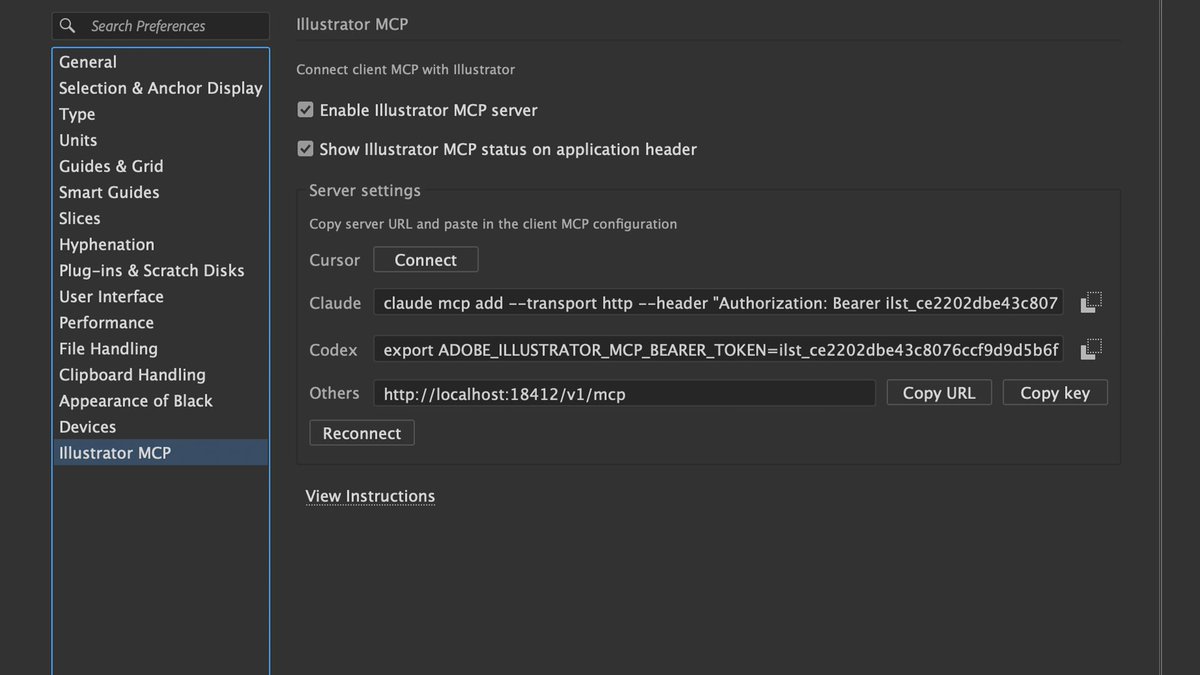1200x675 pixels.
Task: Uncheck Show Illustrator MCP status on application header
Action: (306, 149)
